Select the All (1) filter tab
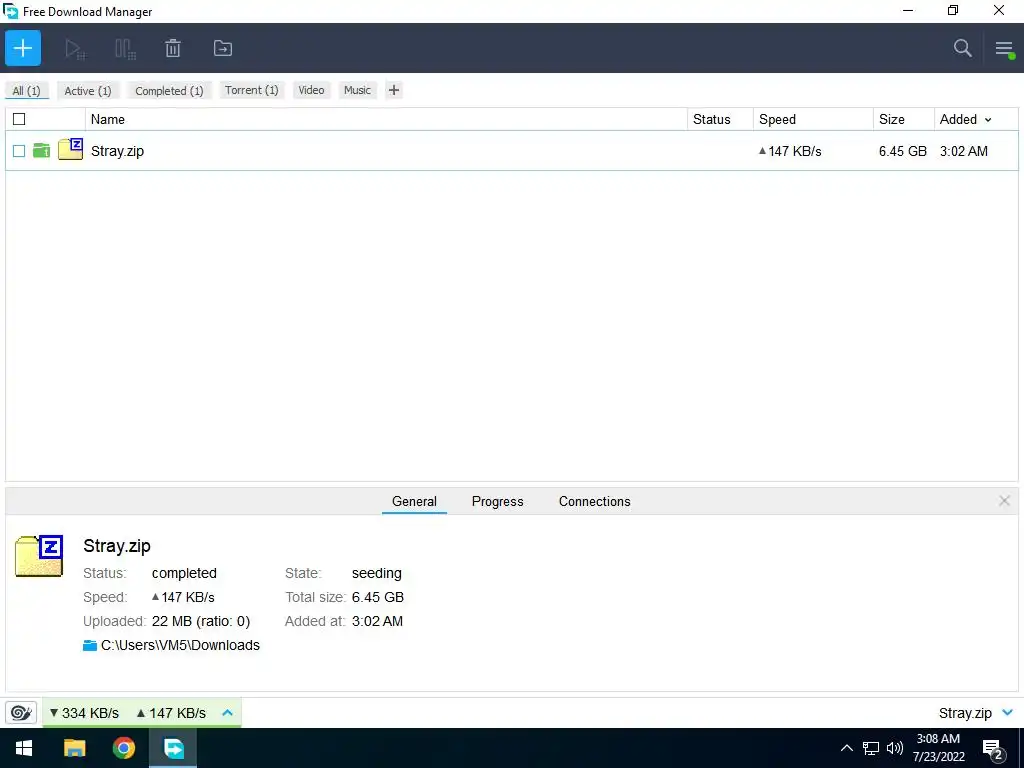Image resolution: width=1024 pixels, height=768 pixels. [x=27, y=91]
